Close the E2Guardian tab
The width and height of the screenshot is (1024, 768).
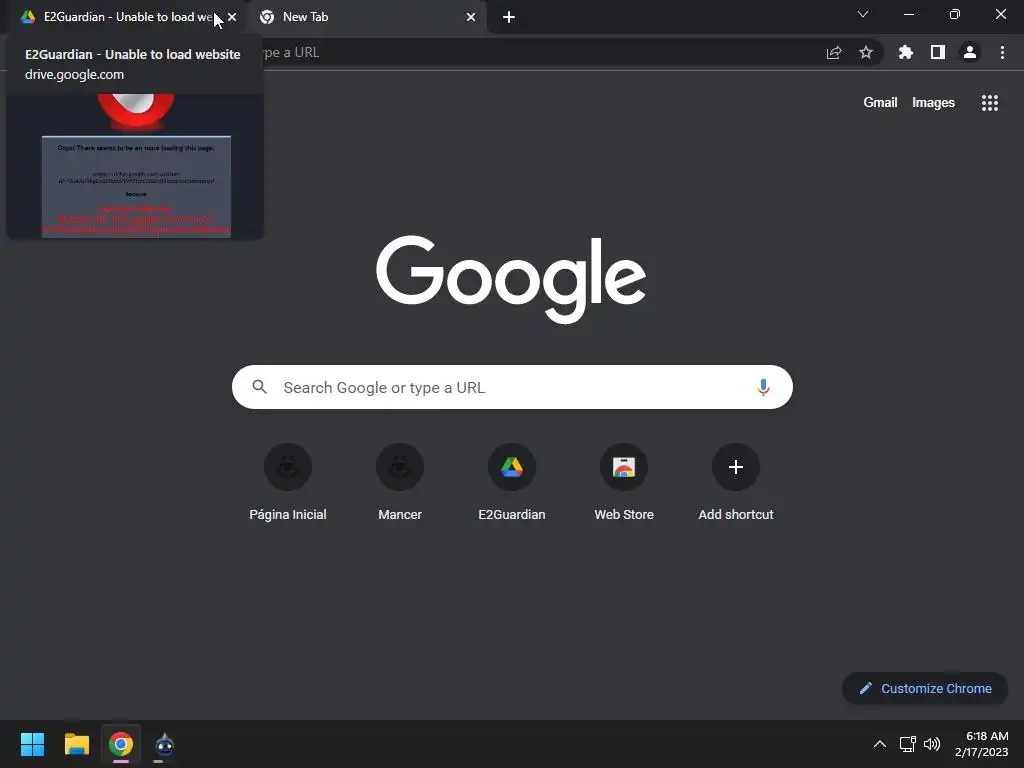click(232, 17)
